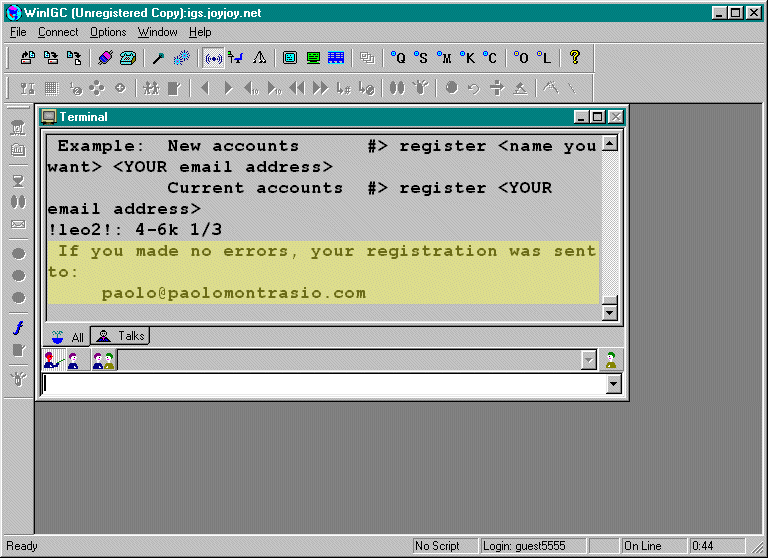This screenshot has width=768, height=558.
Task: Toggle the two-person mode button
Action: [103, 360]
